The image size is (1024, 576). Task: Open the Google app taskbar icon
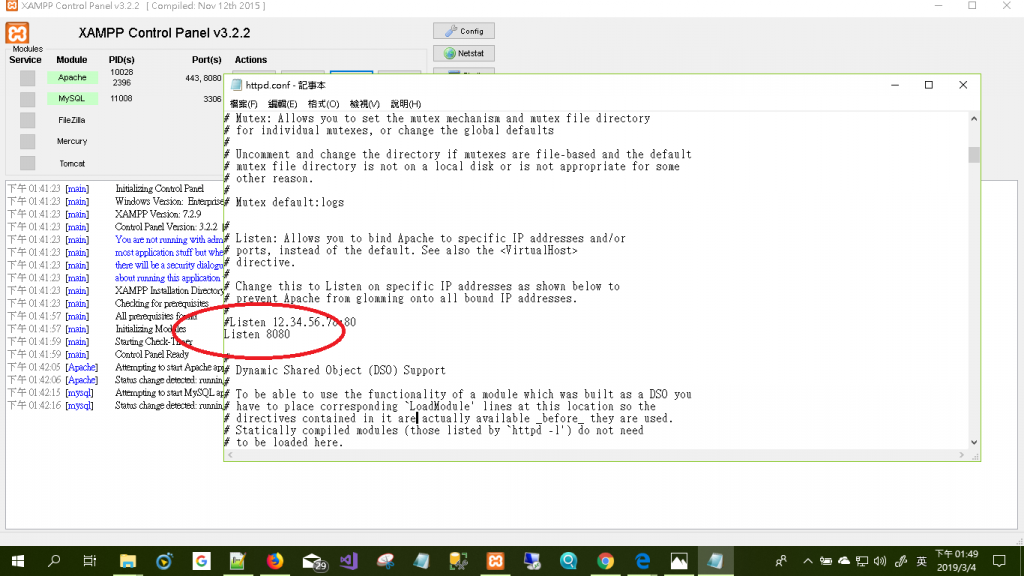coord(201,561)
